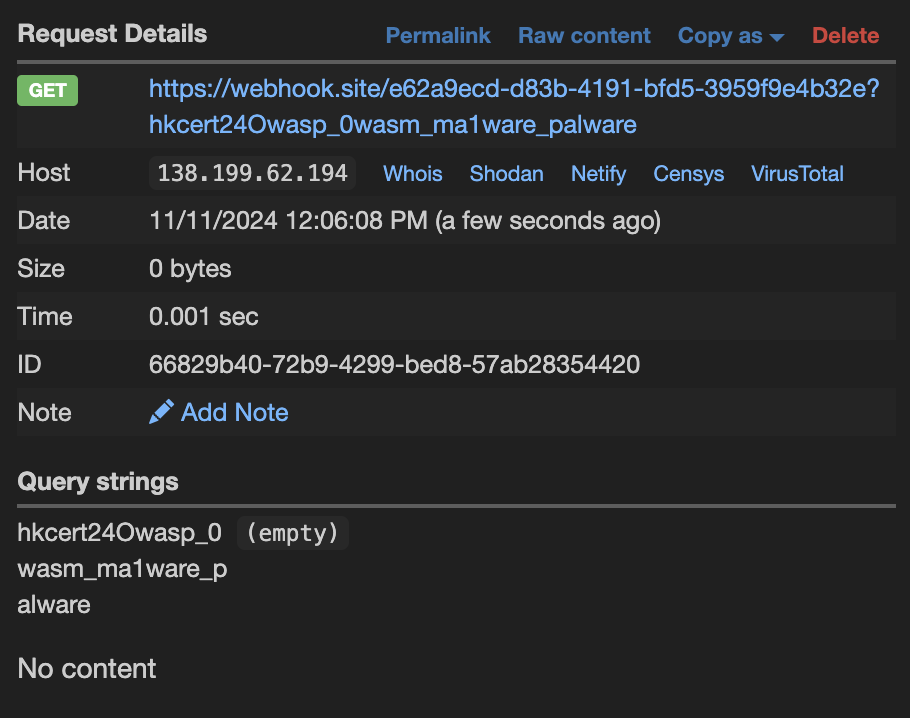This screenshot has width=910, height=718.
Task: Delete this request
Action: pyautogui.click(x=845, y=36)
